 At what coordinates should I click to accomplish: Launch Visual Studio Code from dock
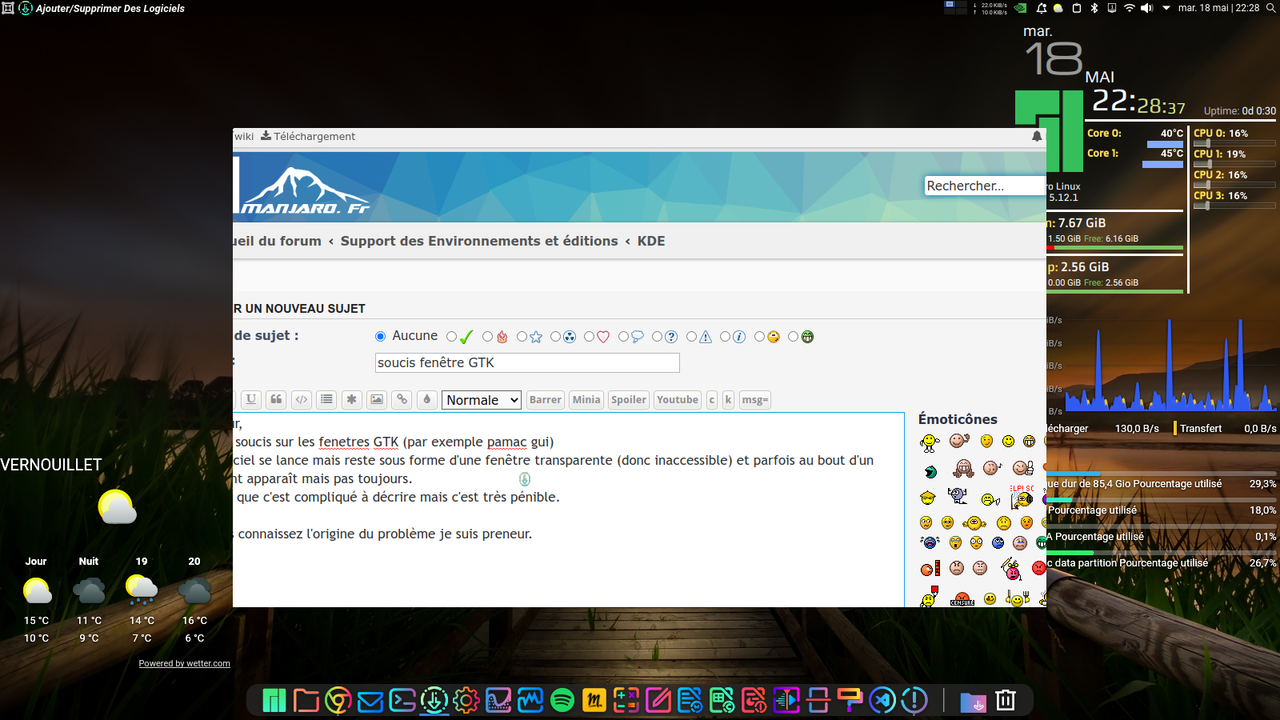[x=882, y=700]
